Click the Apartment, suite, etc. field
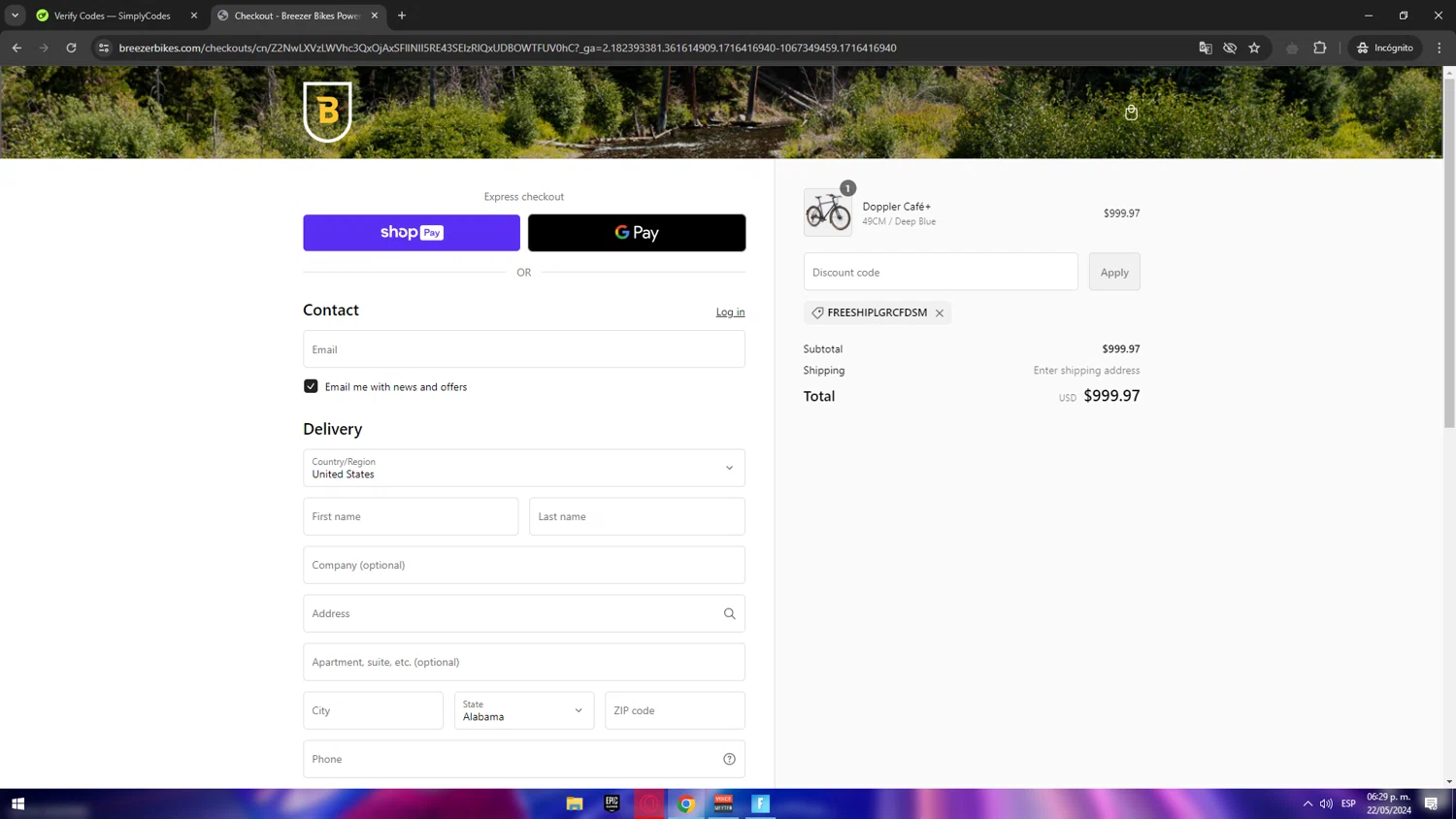Image resolution: width=1456 pixels, height=819 pixels. coord(524,662)
